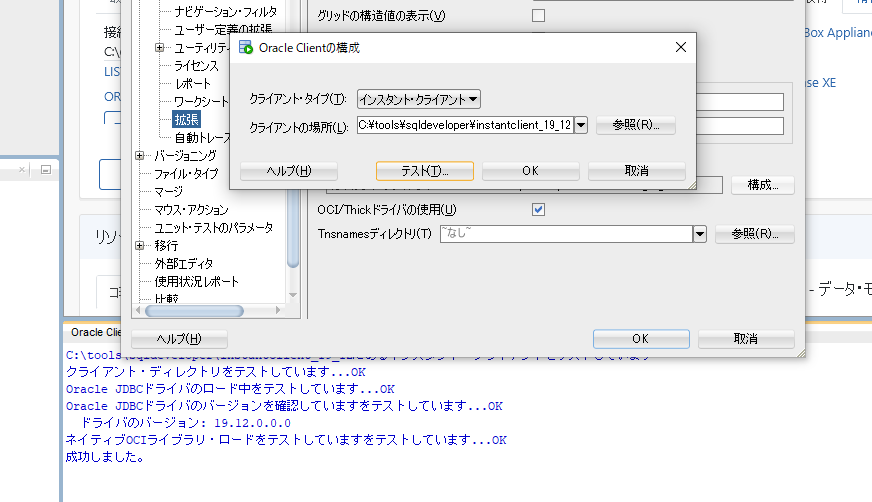Open the クライアント・タイプ dropdown

click(419, 99)
